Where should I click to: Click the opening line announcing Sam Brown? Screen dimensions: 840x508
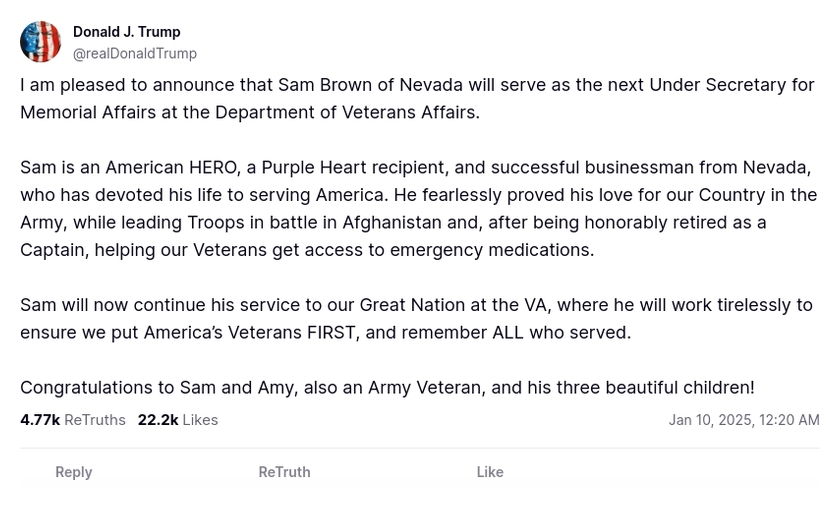pos(300,85)
